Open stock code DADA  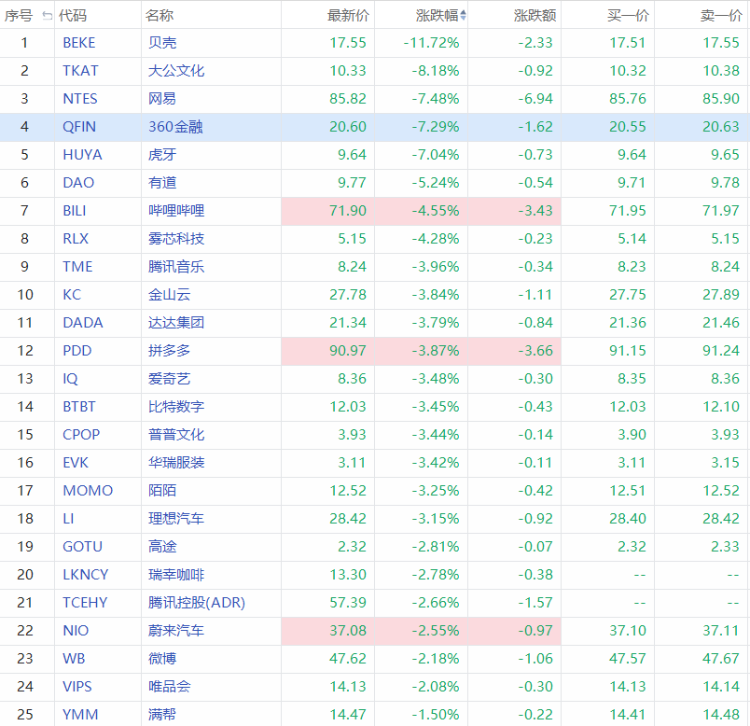[83, 322]
